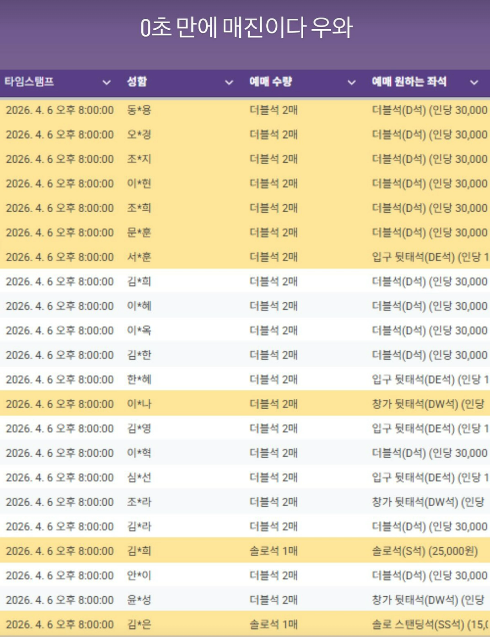Click 솔로 스탠딩석(SS석) seat cell
Screen dimensions: 490x637
pyautogui.click(x=430, y=624)
